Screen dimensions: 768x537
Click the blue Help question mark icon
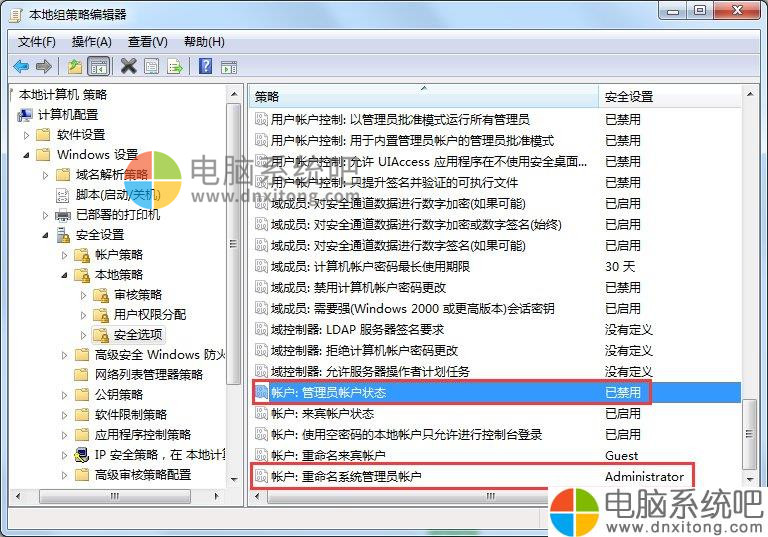pyautogui.click(x=205, y=66)
